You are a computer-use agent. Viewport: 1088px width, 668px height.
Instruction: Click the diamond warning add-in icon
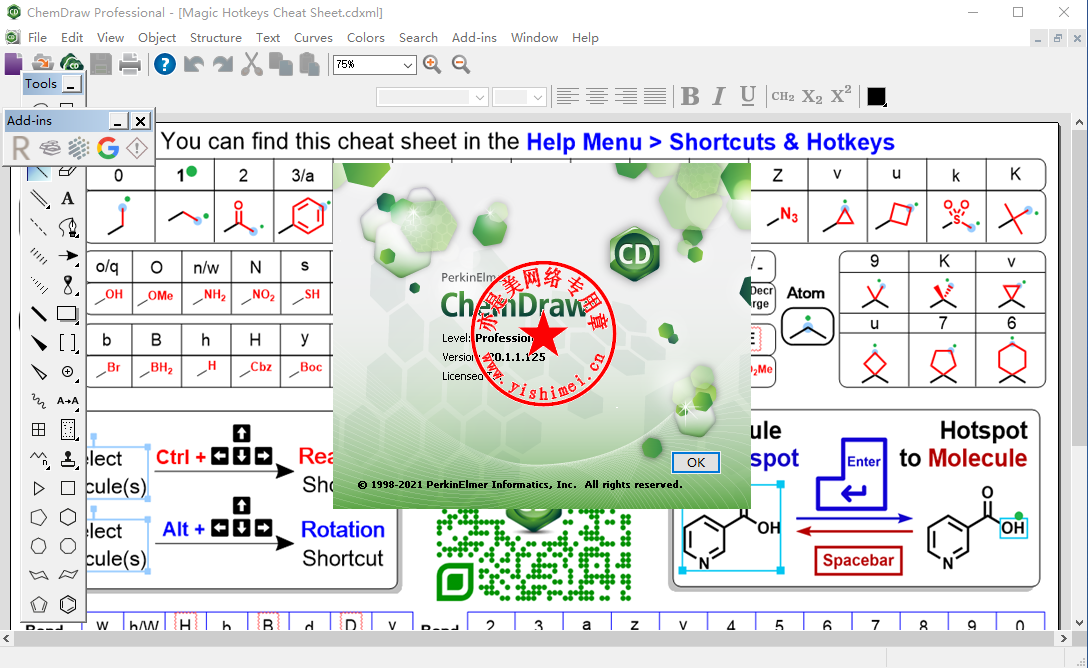tap(137, 148)
